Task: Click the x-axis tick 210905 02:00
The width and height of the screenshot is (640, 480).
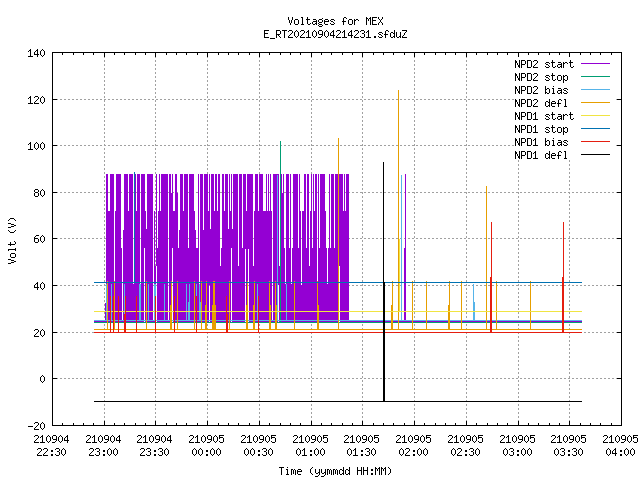Action: [x=413, y=446]
